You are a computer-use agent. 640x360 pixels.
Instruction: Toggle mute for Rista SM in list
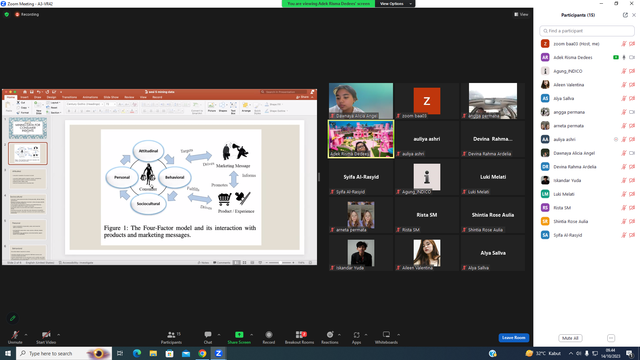[624, 208]
